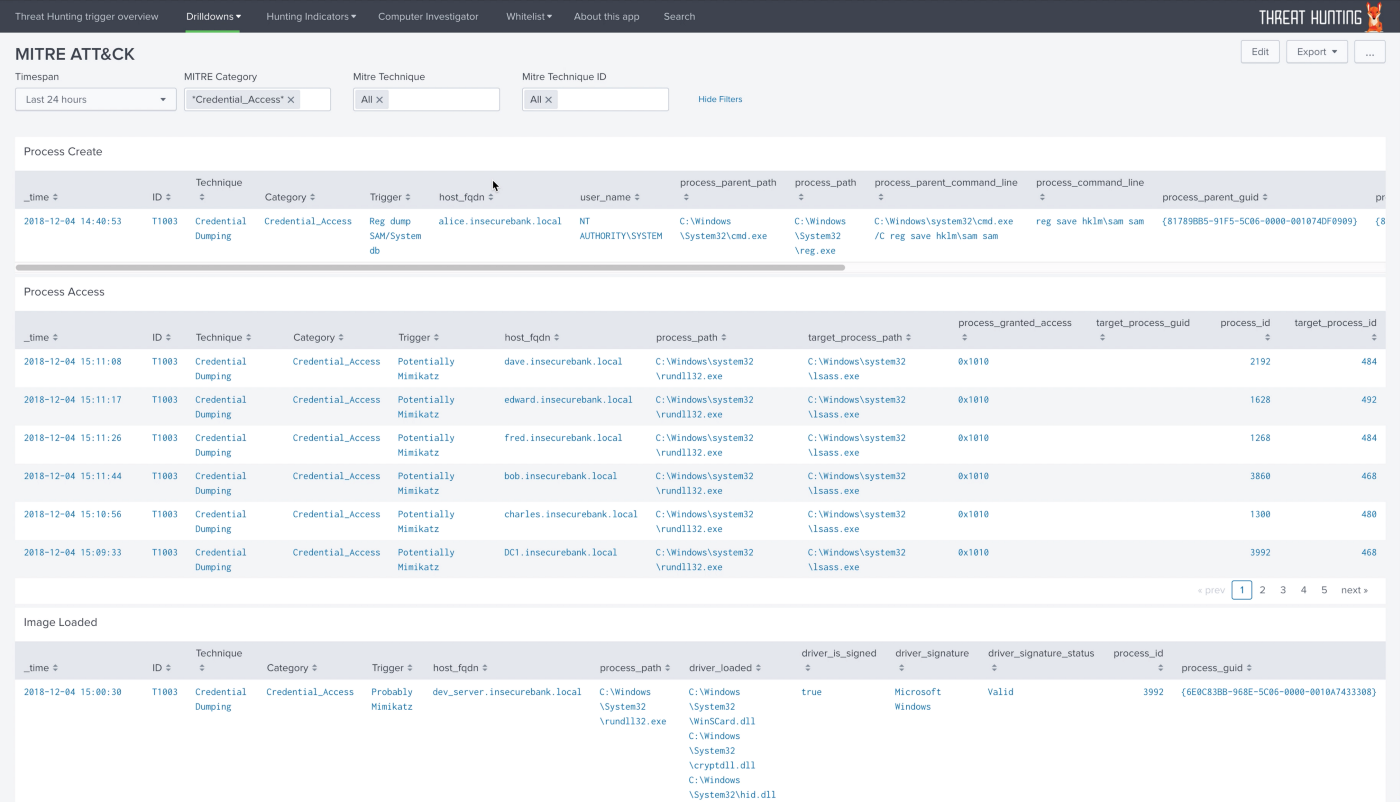Click charles.insecurebank.local host cell

pyautogui.click(x=571, y=514)
